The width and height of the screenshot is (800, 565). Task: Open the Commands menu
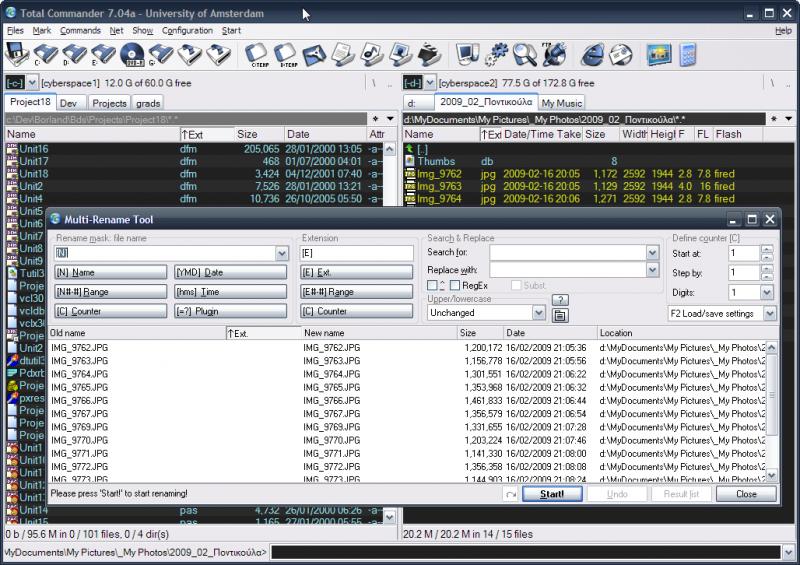(80, 31)
